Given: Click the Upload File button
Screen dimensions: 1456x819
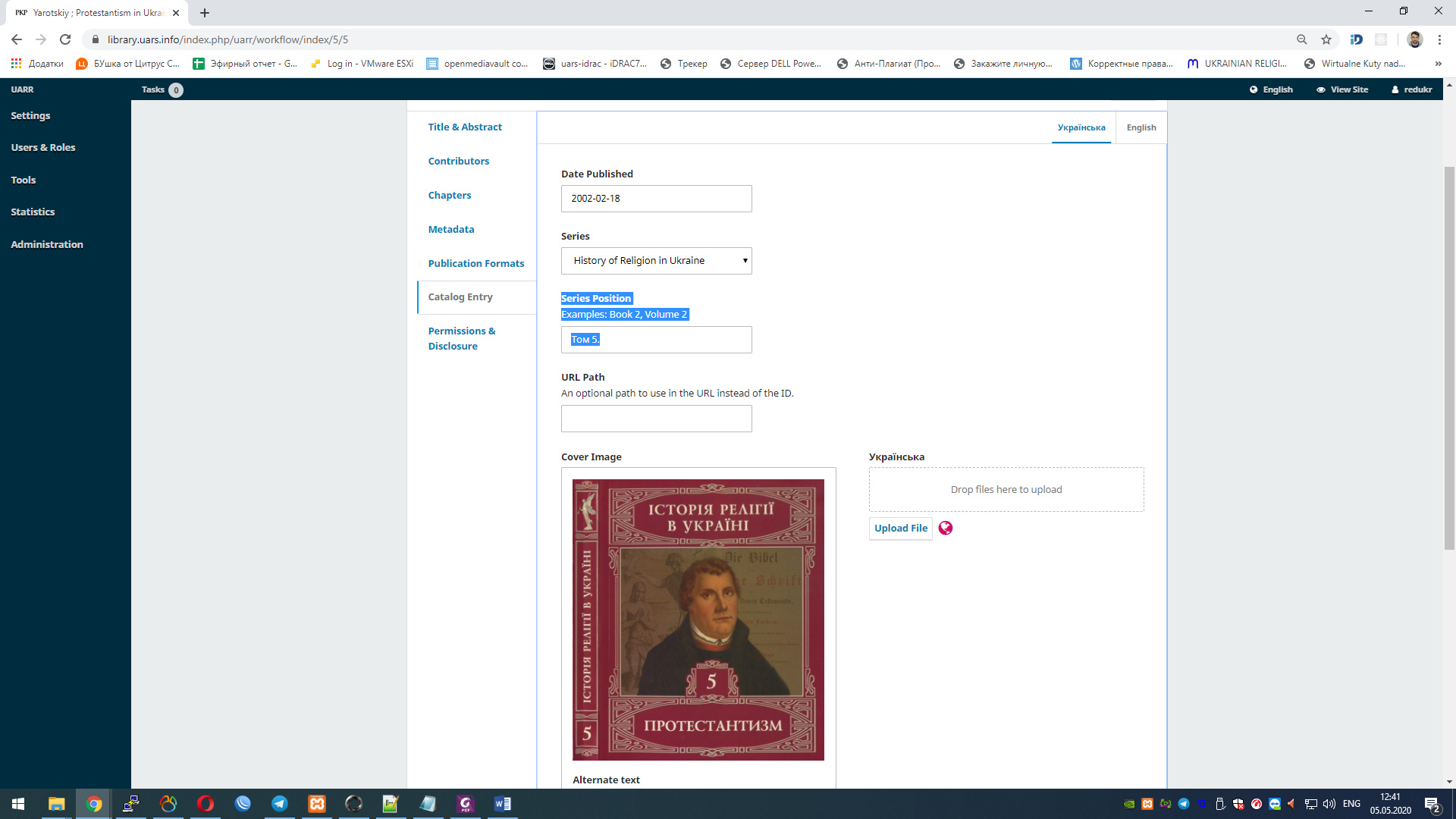Looking at the screenshot, I should [x=900, y=529].
